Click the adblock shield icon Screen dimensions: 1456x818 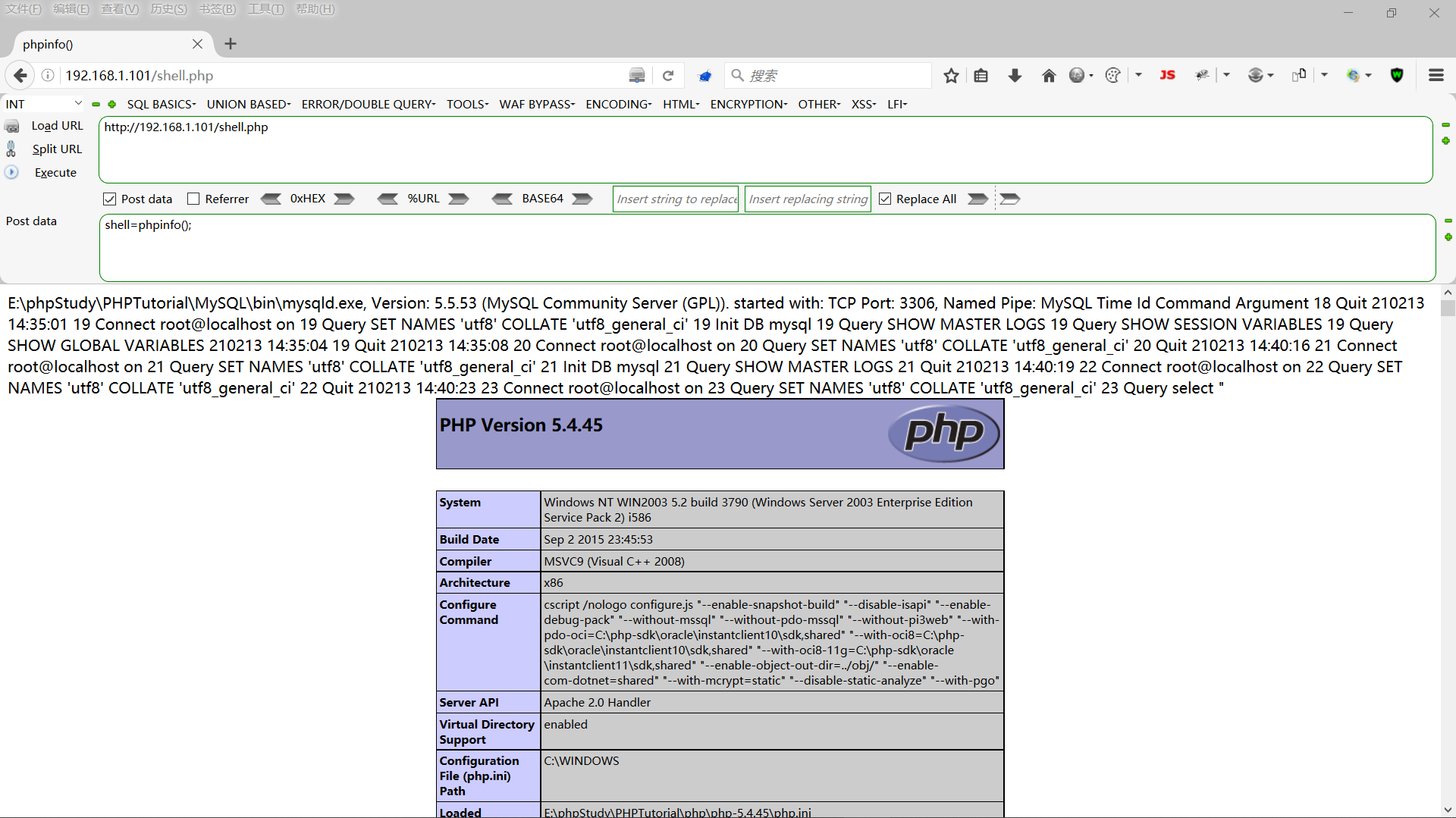[x=1398, y=75]
